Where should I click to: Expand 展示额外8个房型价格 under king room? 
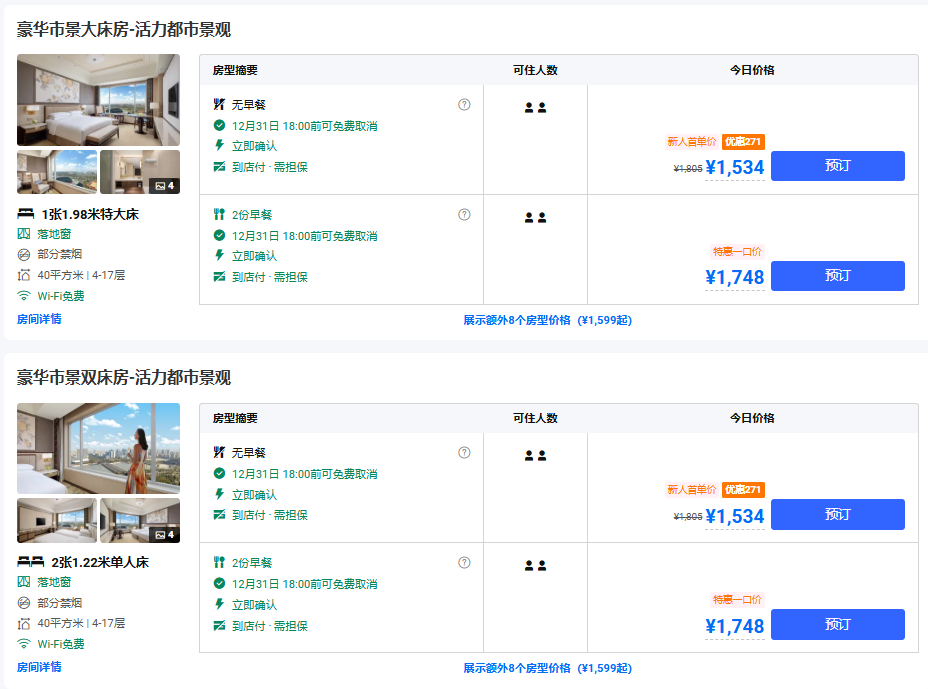547,321
